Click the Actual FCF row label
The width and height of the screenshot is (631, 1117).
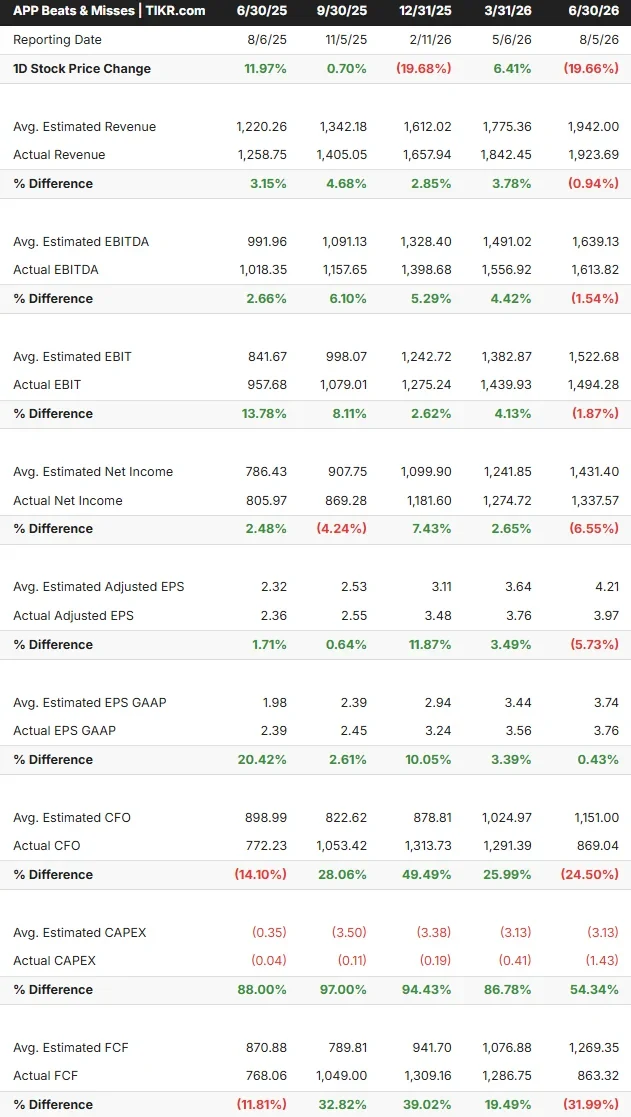[x=46, y=1076]
